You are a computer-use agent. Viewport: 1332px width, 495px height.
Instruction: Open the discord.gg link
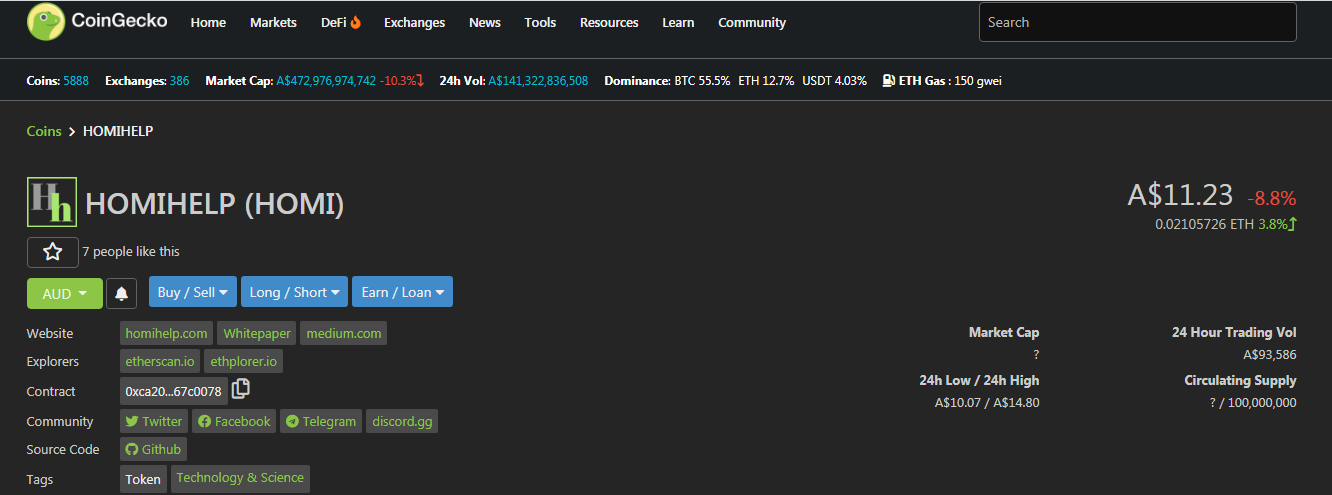[x=402, y=421]
